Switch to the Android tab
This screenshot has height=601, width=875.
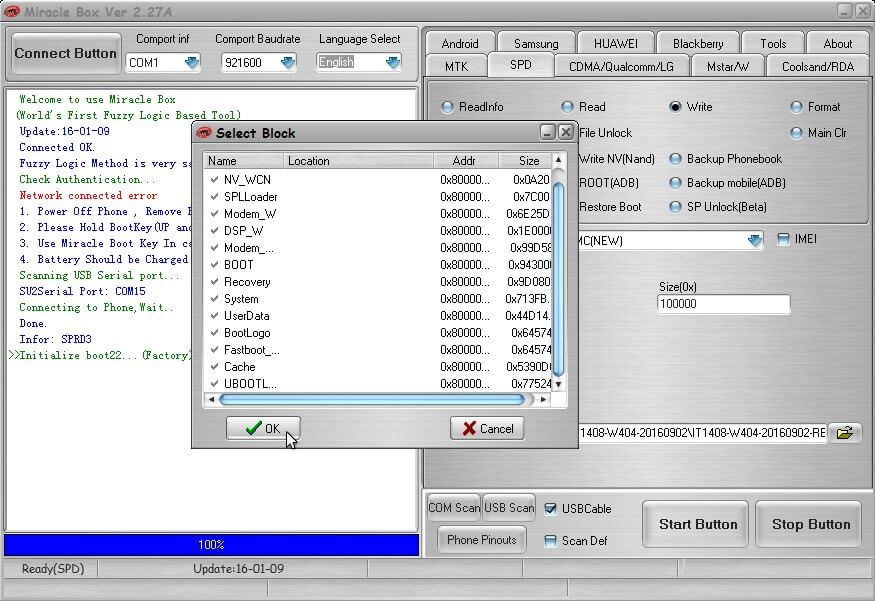[460, 44]
